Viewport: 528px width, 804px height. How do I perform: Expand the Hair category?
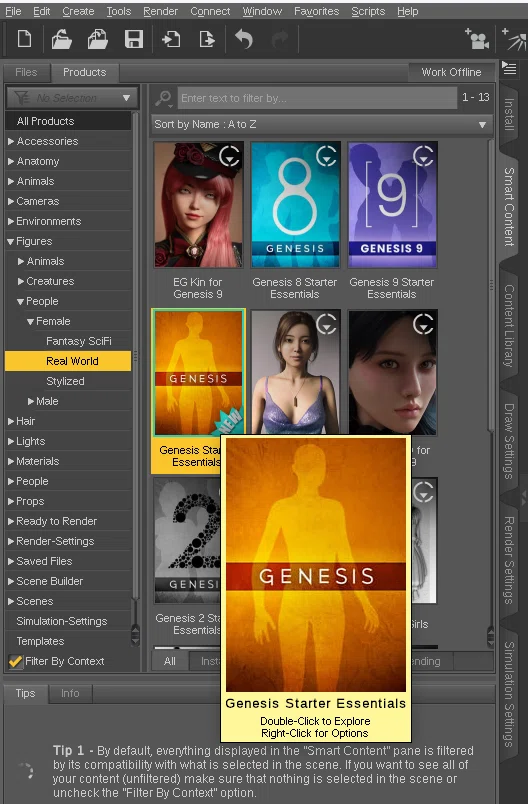pyautogui.click(x=11, y=421)
